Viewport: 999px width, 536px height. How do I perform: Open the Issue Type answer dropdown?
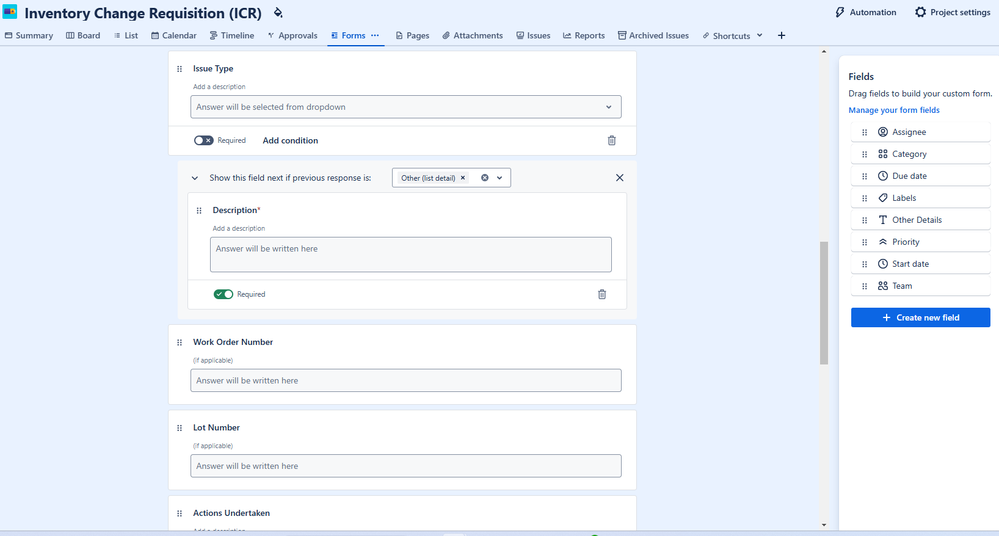tap(406, 107)
